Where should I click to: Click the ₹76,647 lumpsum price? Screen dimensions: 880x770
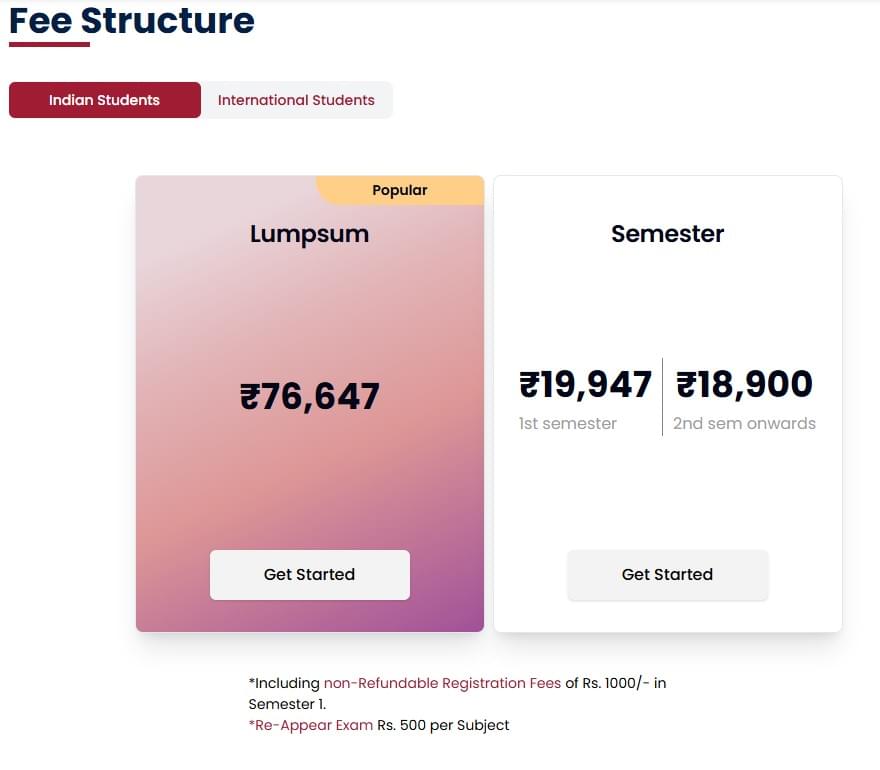(309, 396)
